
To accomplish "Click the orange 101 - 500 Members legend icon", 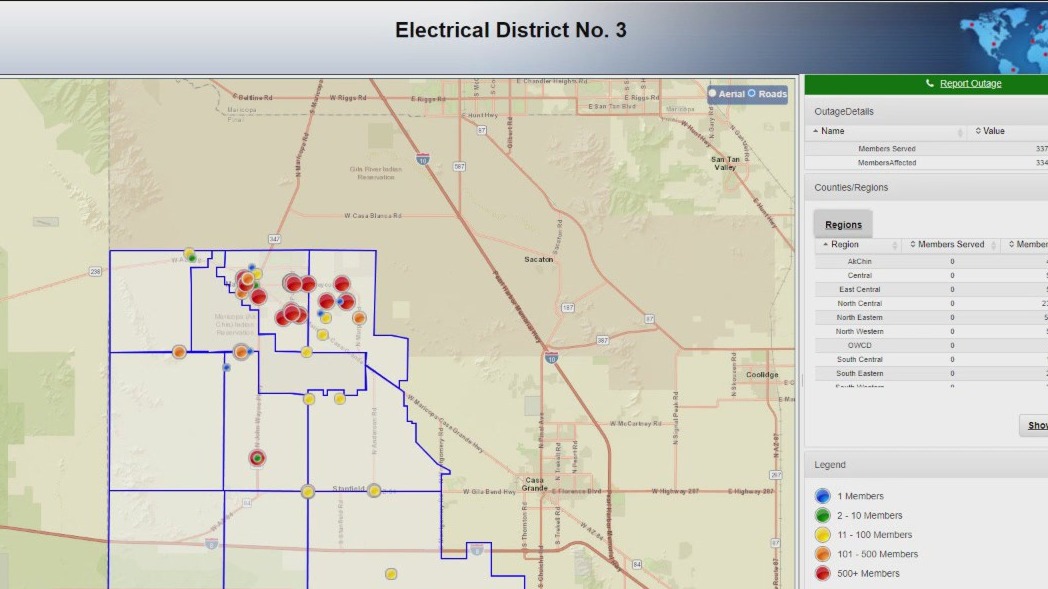I will 821,553.
